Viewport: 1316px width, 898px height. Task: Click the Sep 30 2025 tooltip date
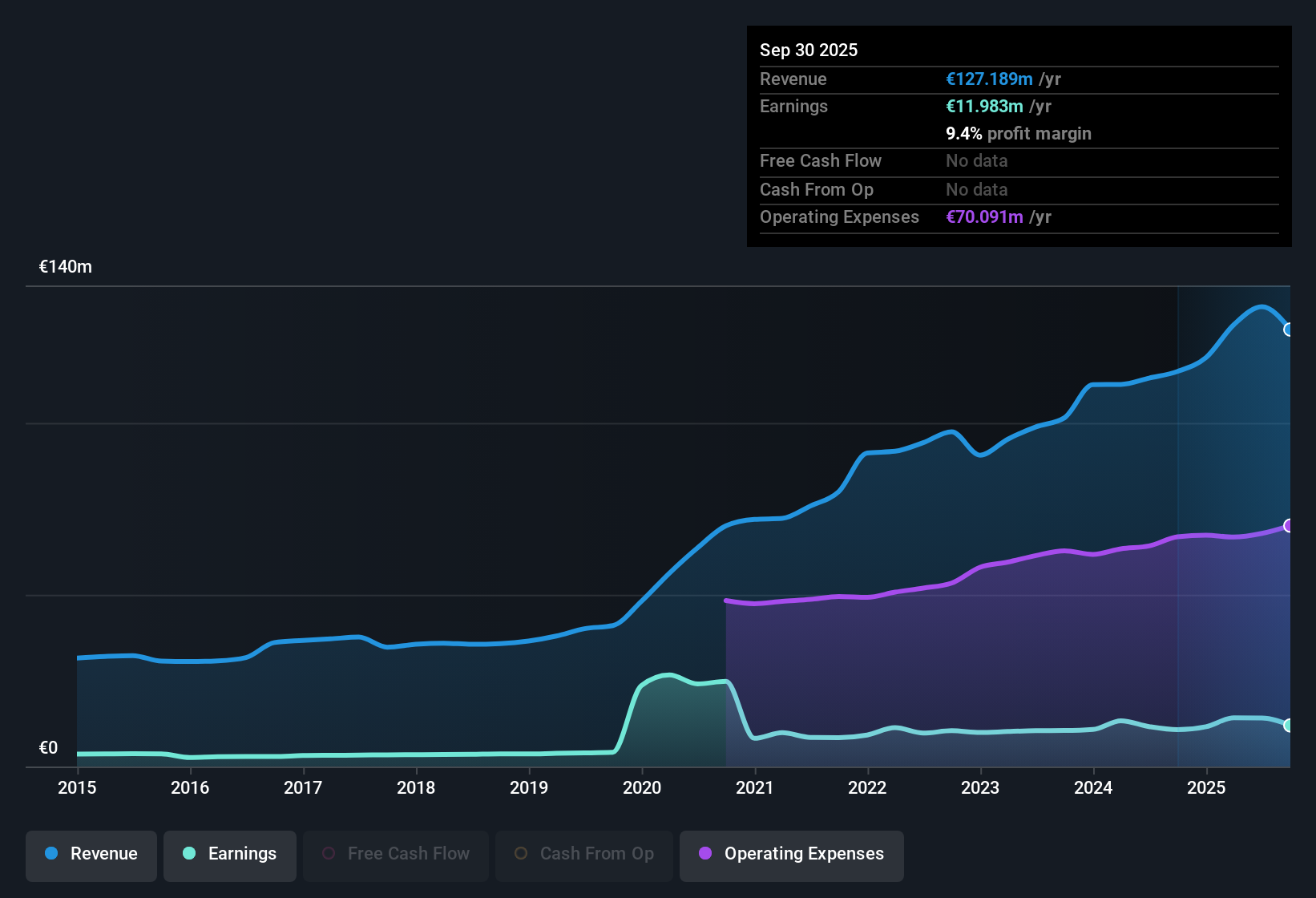[x=809, y=51]
